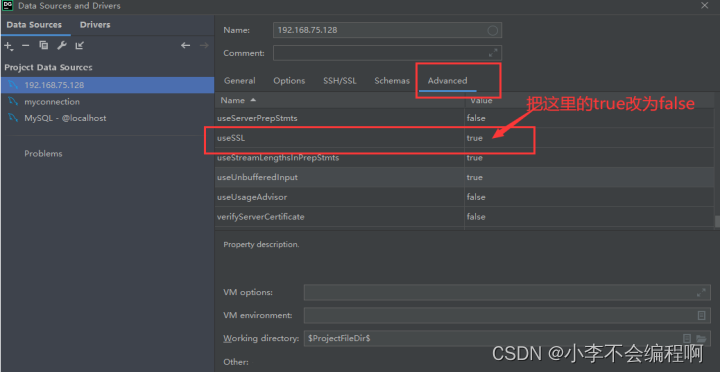This screenshot has width=720, height=373.
Task: Expand the VM options field
Action: (701, 292)
